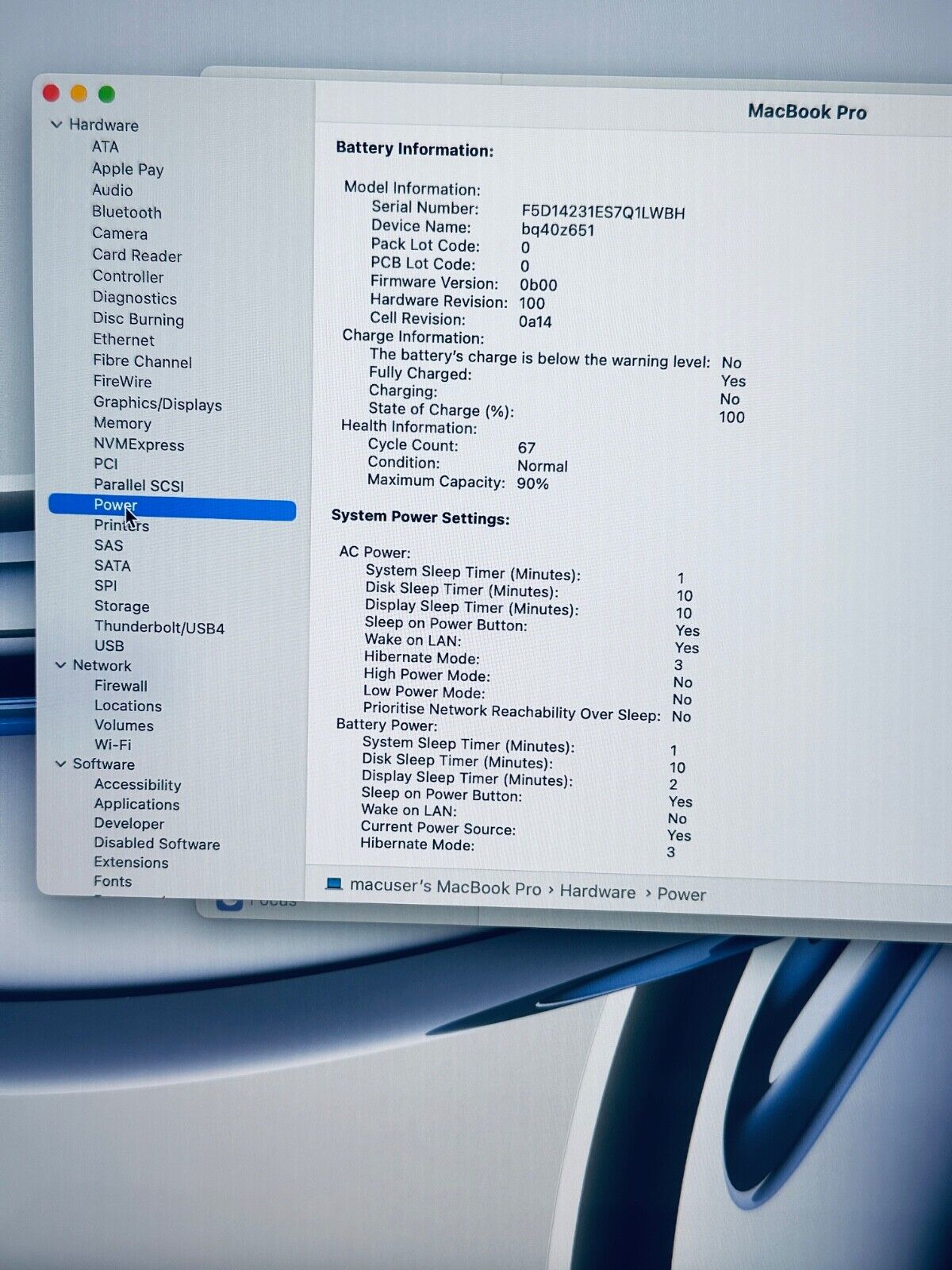Image resolution: width=952 pixels, height=1270 pixels.
Task: Collapse the Software section chevron
Action: point(60,764)
